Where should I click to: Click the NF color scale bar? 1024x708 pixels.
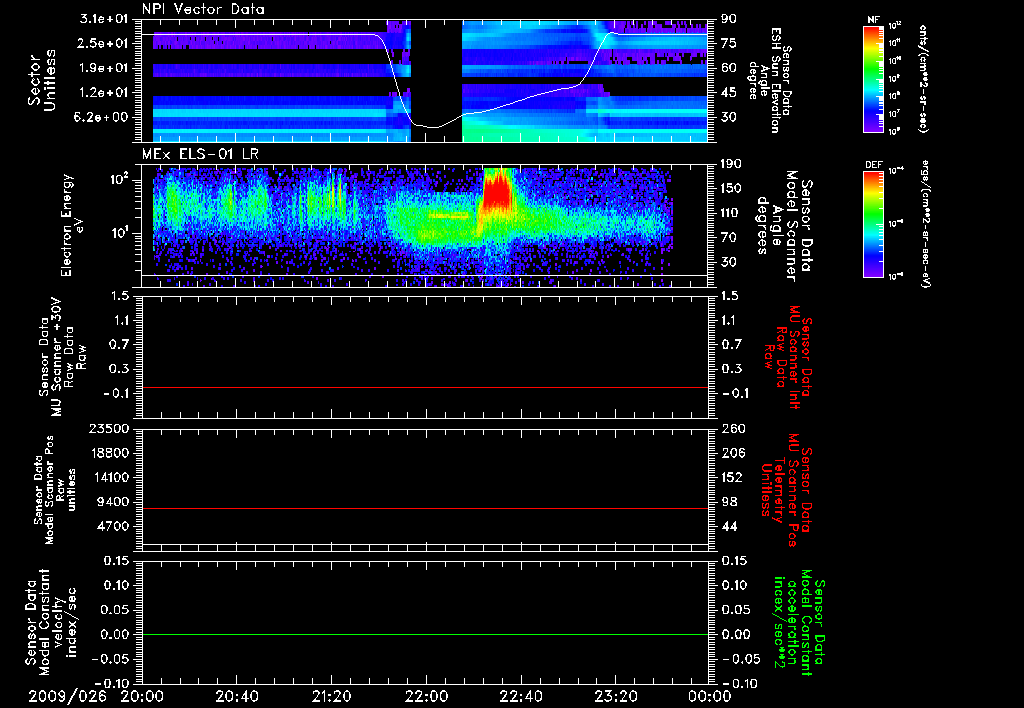[873, 79]
